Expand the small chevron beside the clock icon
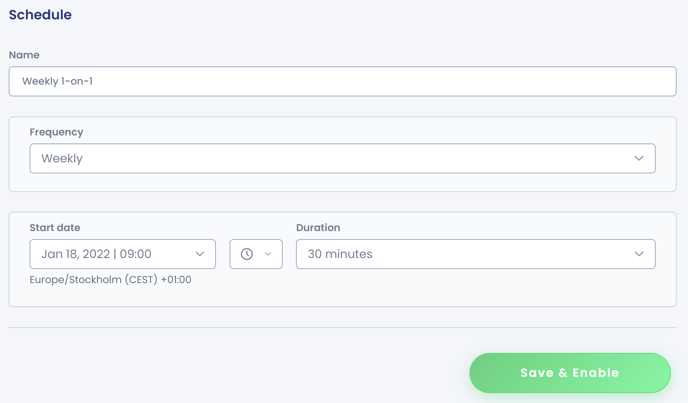Screen dimensions: 688x403 [268, 254]
